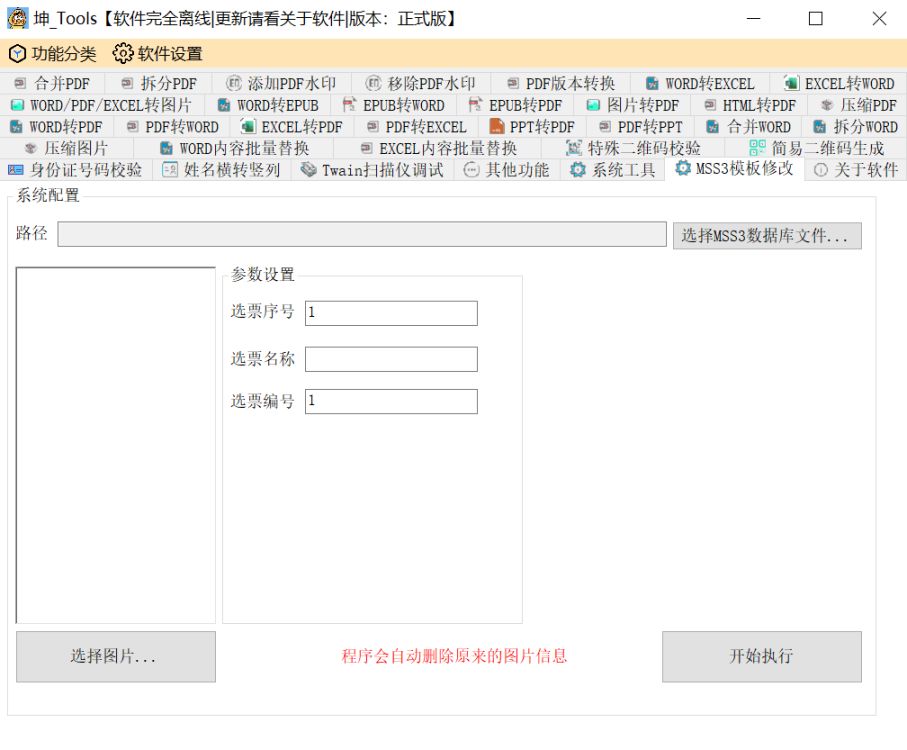
Task: Click the 其他功能 tab icon
Action: [471, 170]
